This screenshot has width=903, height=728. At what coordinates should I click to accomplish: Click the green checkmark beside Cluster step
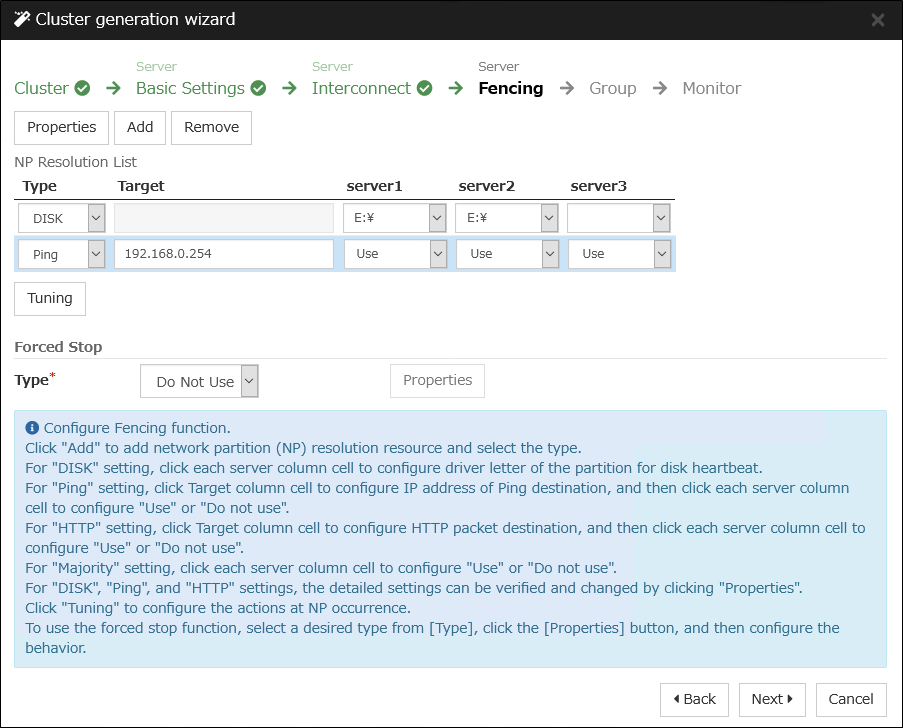tap(83, 88)
